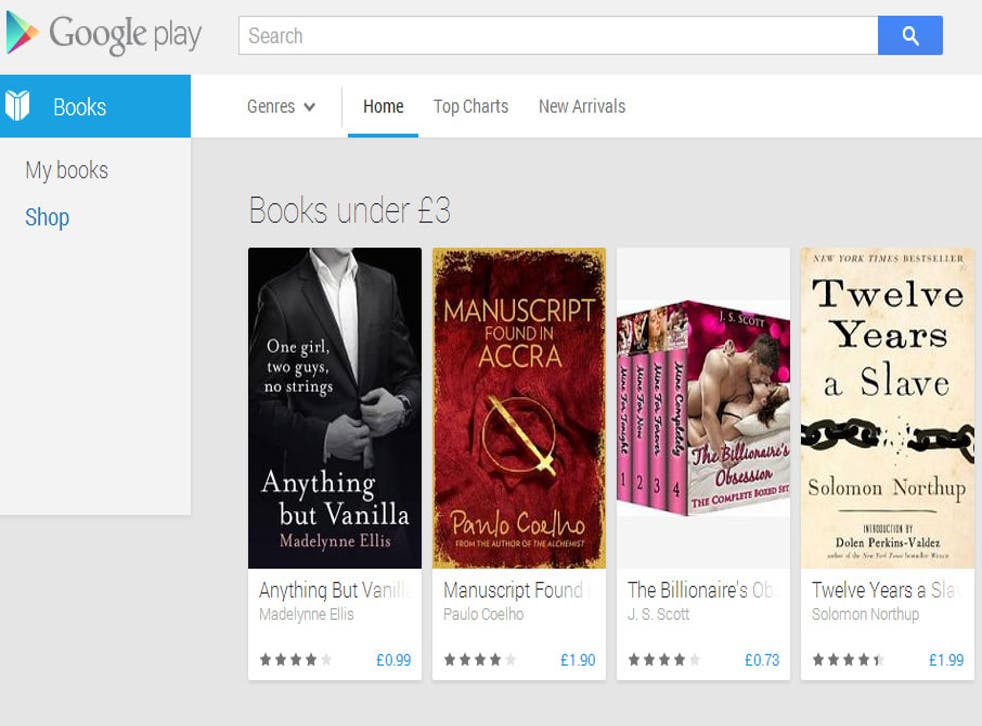Open Anything but Vanilla book cover
The width and height of the screenshot is (982, 726).
tap(335, 408)
